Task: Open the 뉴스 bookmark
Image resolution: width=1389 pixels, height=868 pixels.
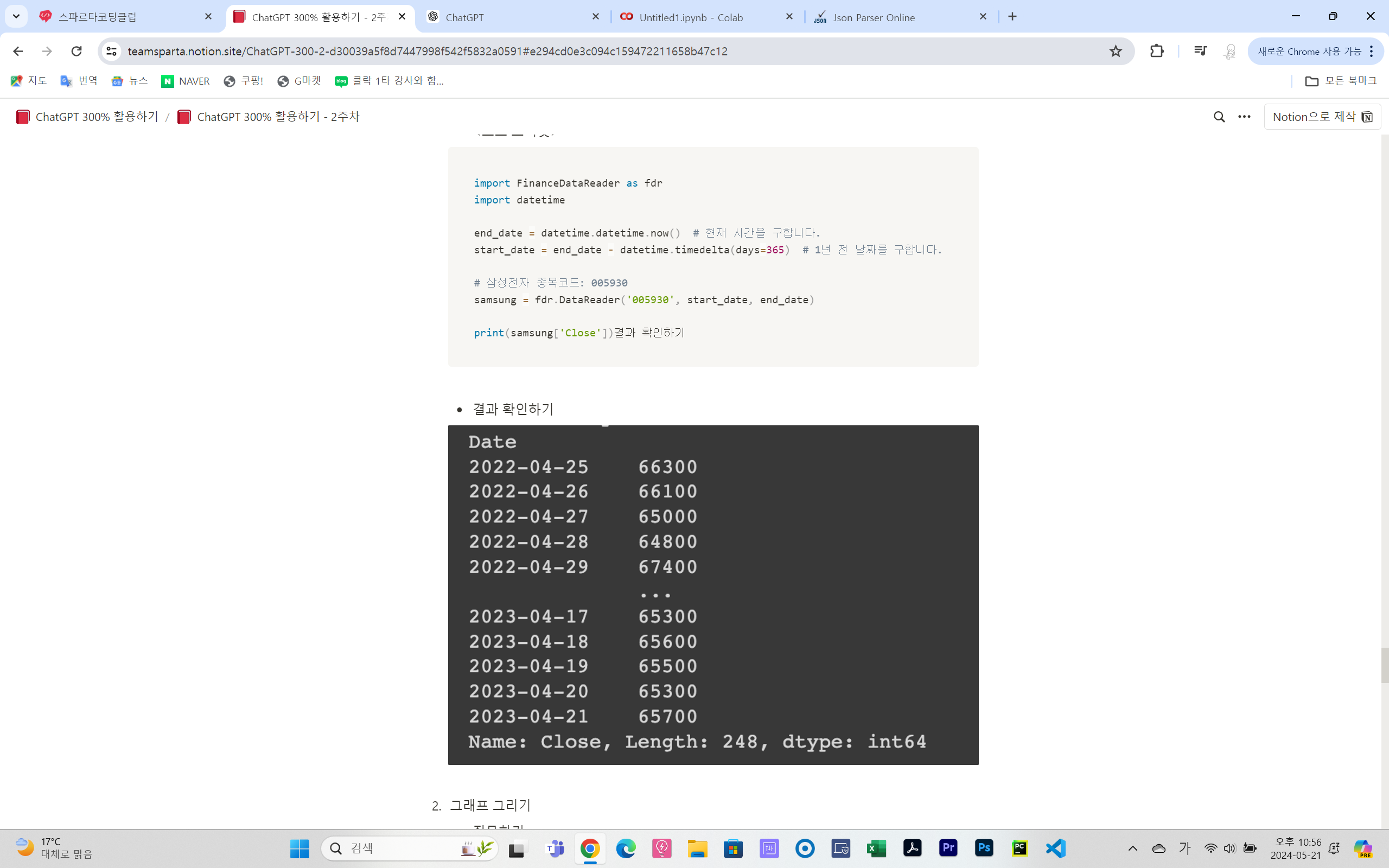Action: [130, 81]
